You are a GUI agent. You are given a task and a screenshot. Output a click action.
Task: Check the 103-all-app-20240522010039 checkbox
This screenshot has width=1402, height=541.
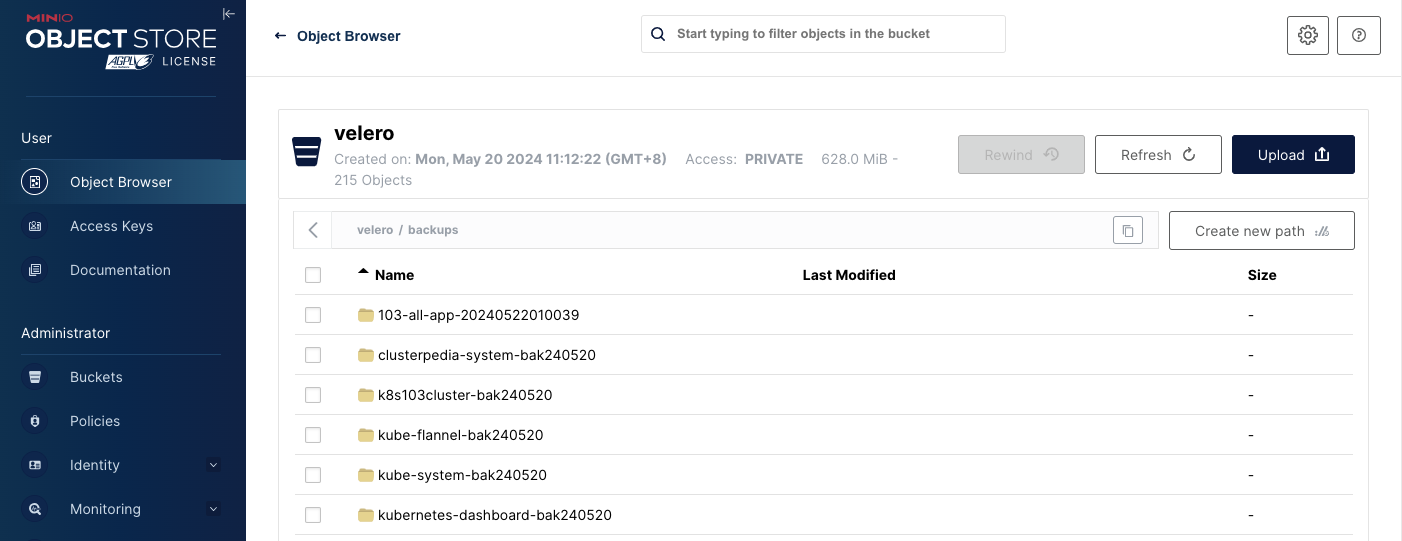coord(313,315)
